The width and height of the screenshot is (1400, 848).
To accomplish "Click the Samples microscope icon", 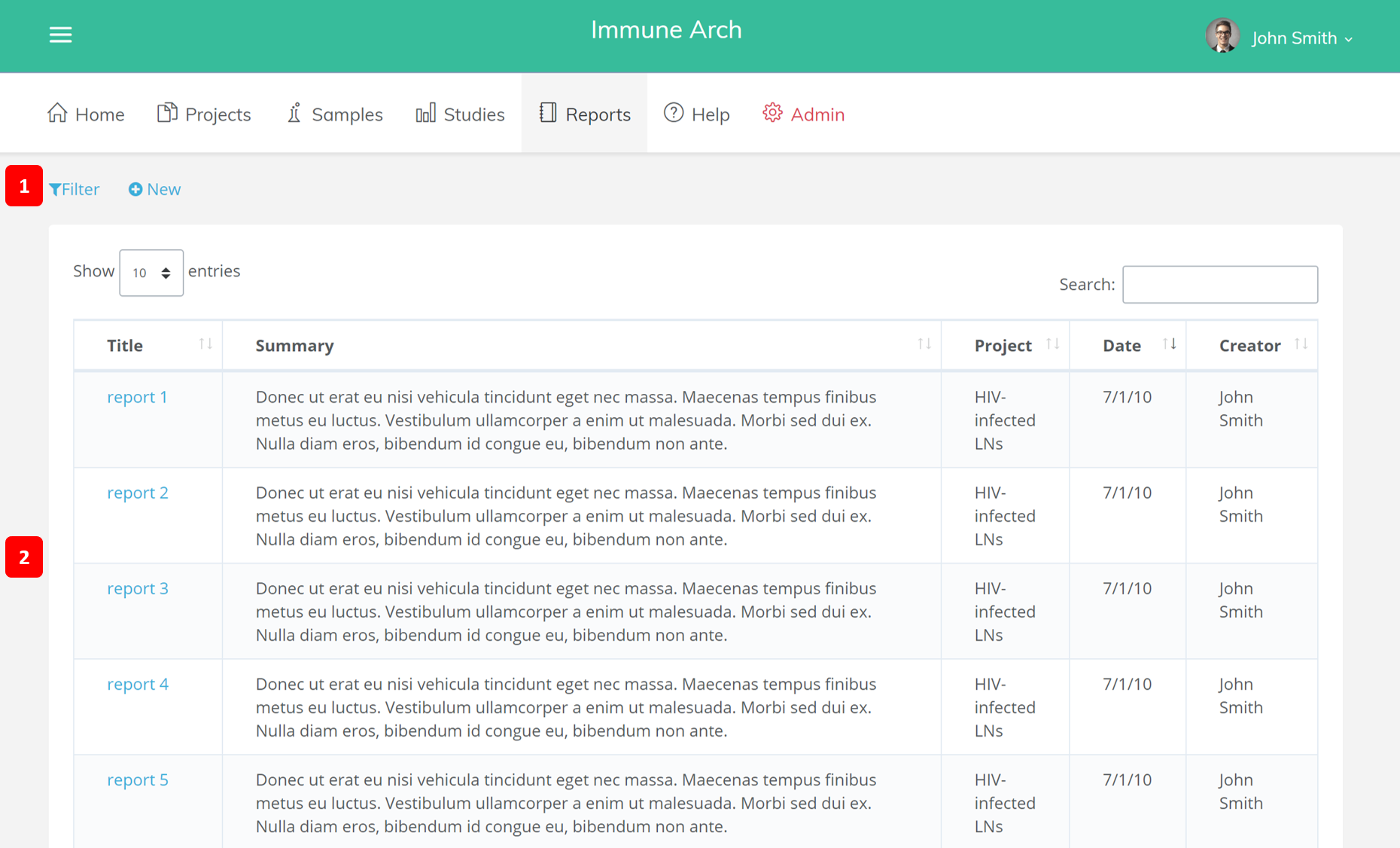I will 294,113.
